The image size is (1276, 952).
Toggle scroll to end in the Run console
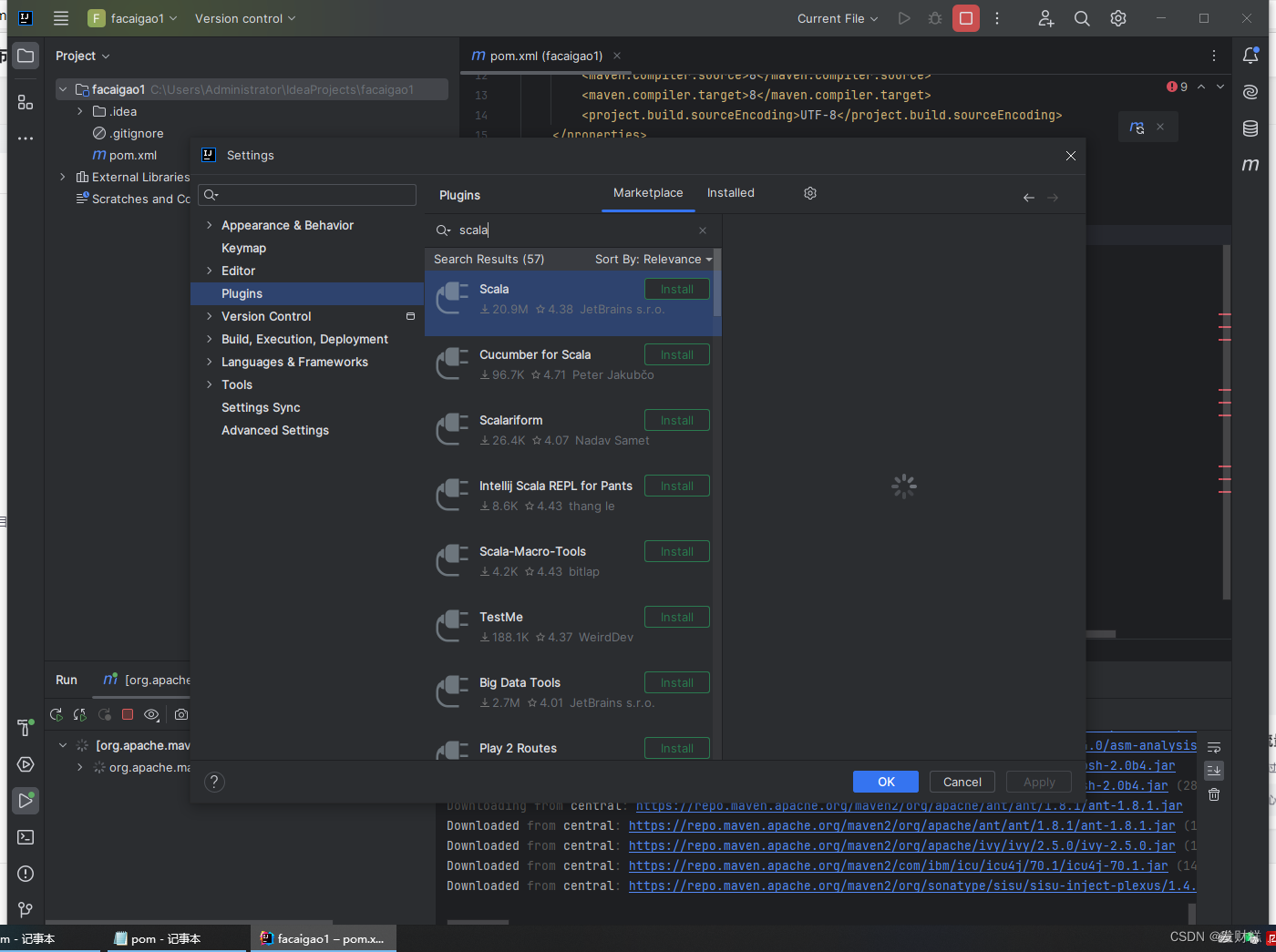[1214, 771]
